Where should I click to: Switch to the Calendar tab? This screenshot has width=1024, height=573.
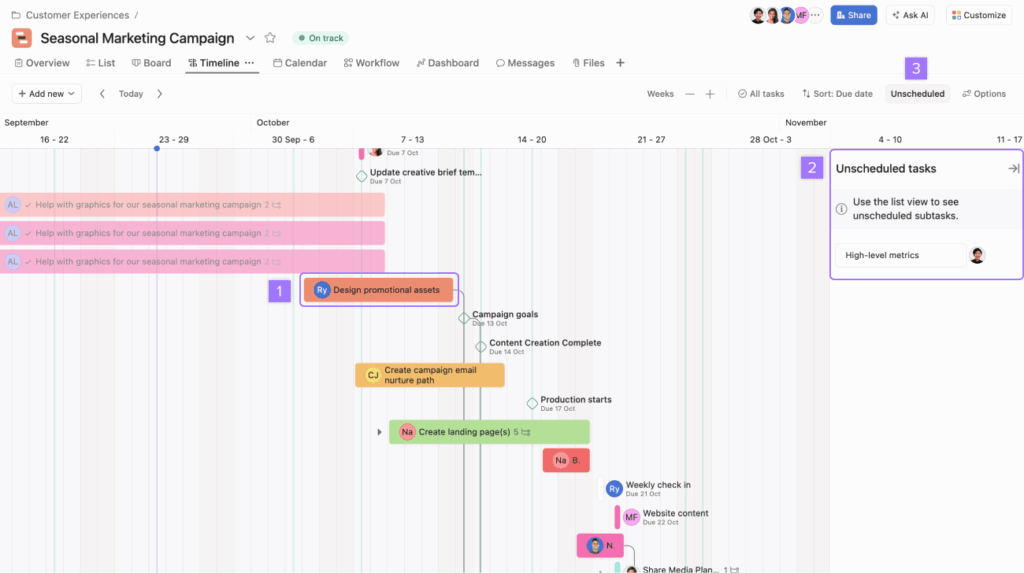300,63
